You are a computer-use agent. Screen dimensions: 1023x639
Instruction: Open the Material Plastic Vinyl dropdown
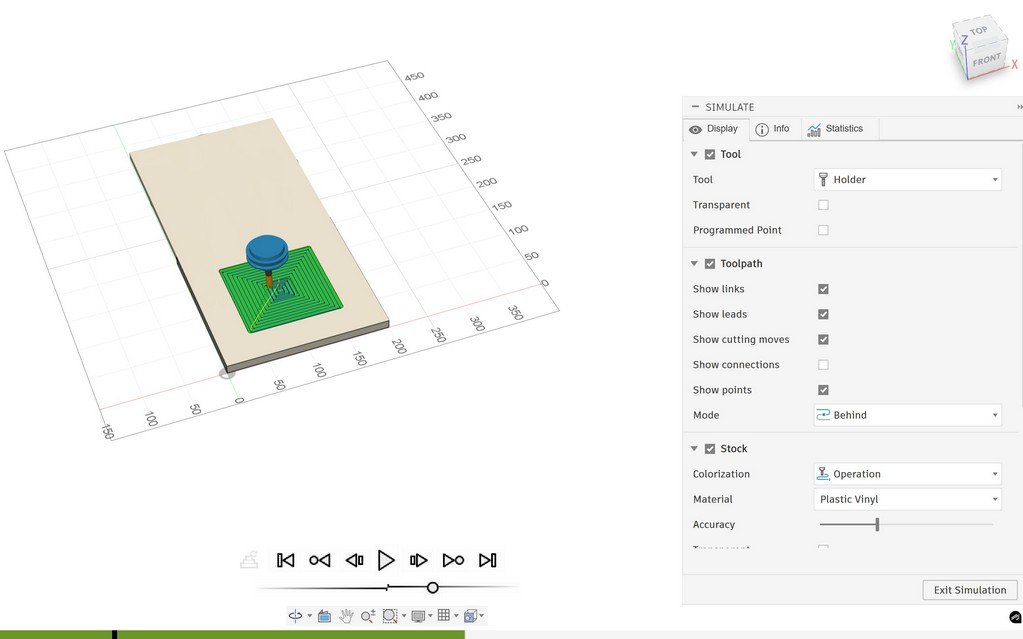tap(908, 499)
